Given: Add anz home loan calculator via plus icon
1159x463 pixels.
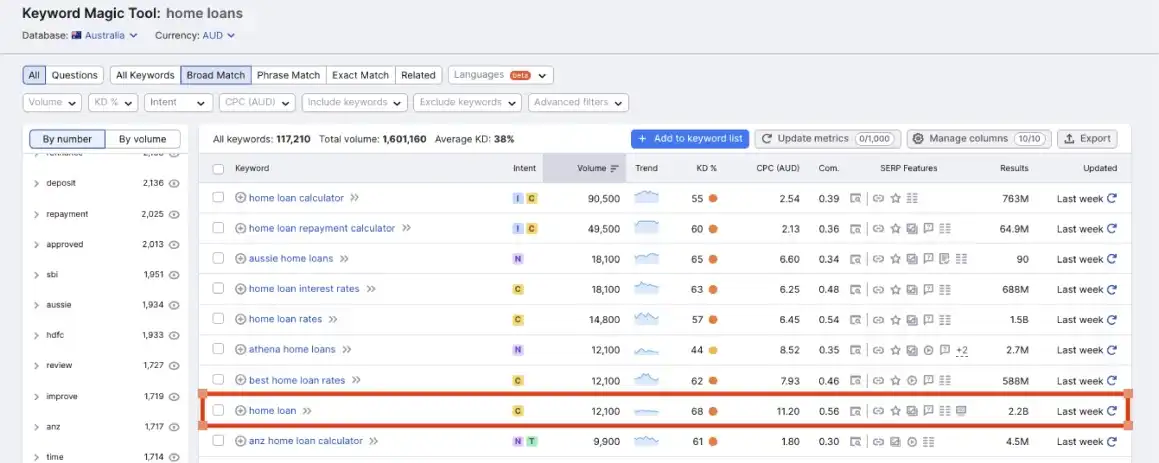Looking at the screenshot, I should click(240, 441).
